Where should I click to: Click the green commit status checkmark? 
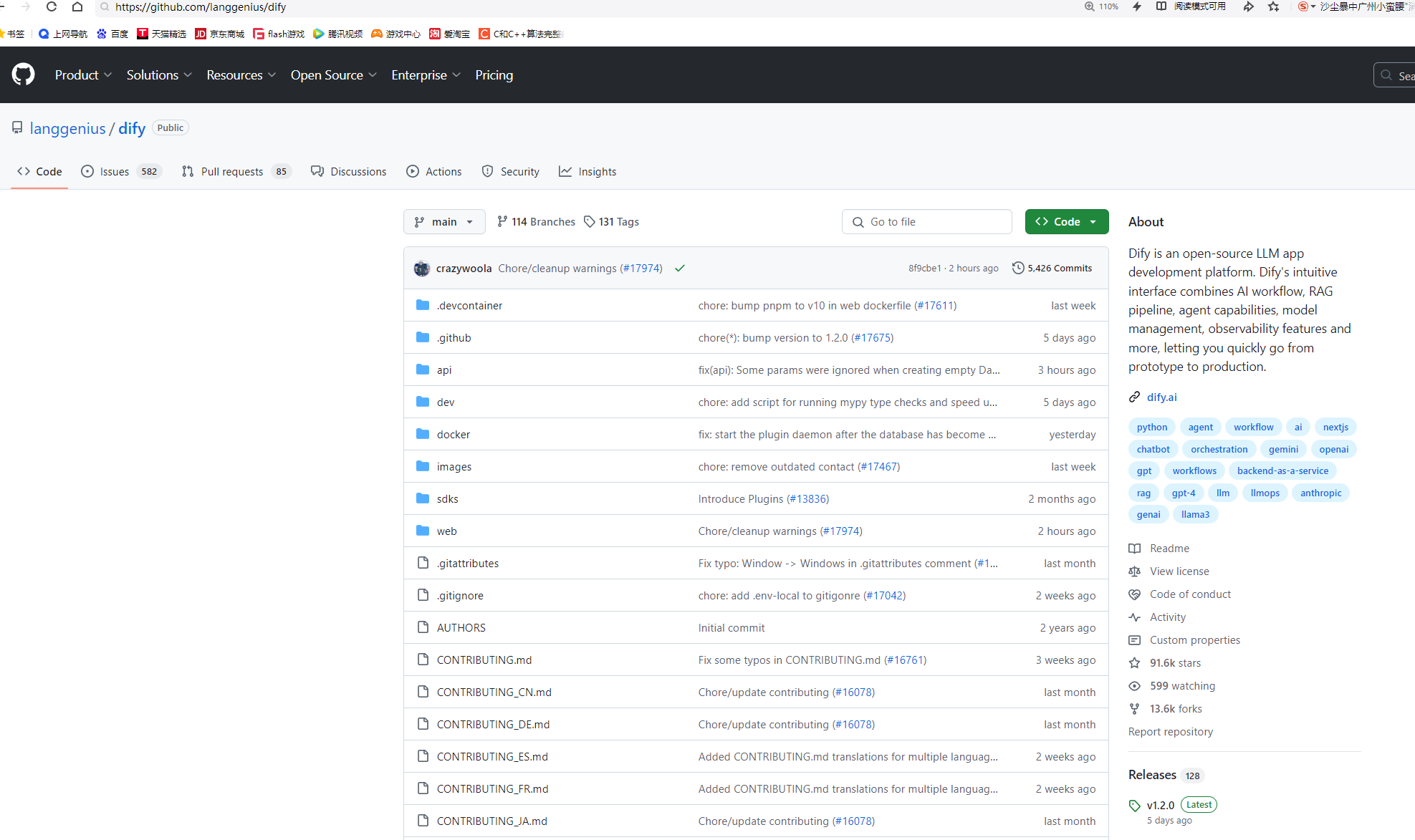[x=680, y=269]
